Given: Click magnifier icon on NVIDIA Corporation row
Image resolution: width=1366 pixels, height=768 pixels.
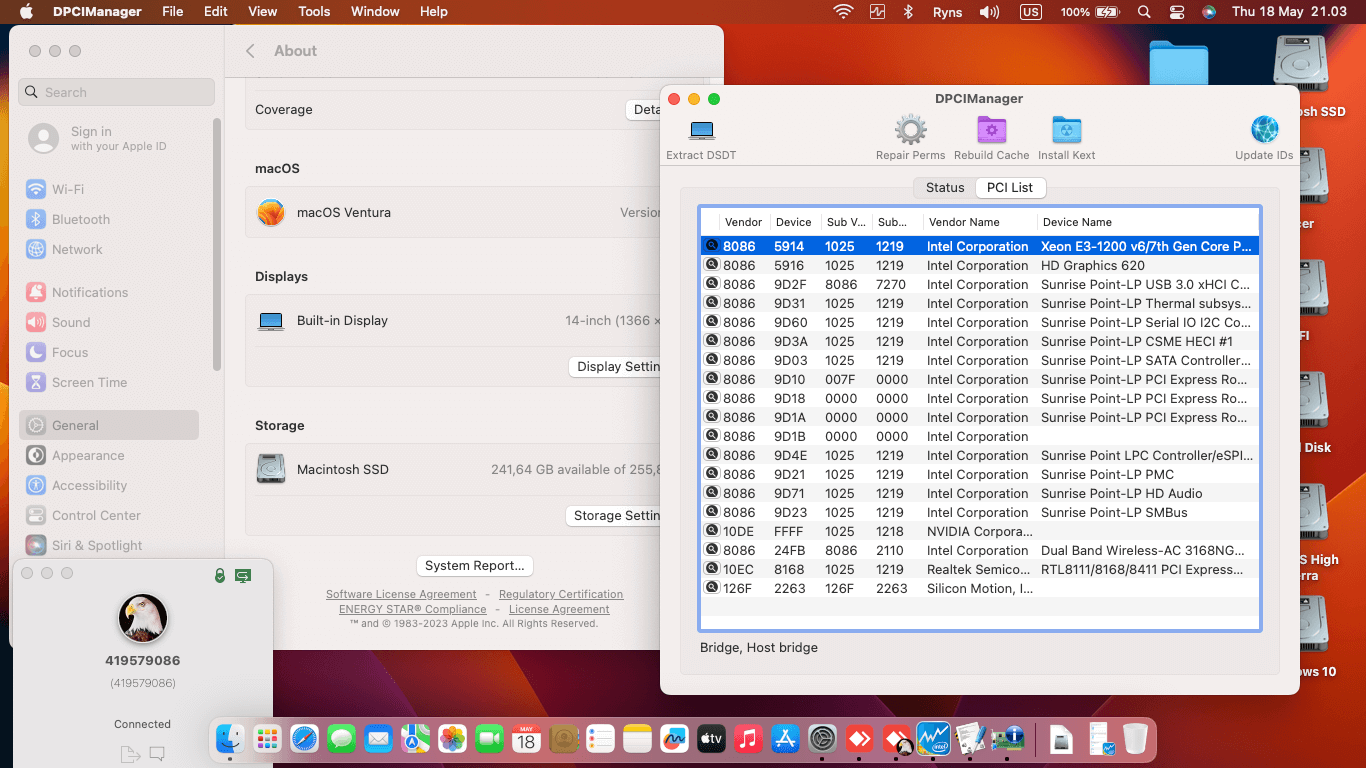Looking at the screenshot, I should 712,531.
